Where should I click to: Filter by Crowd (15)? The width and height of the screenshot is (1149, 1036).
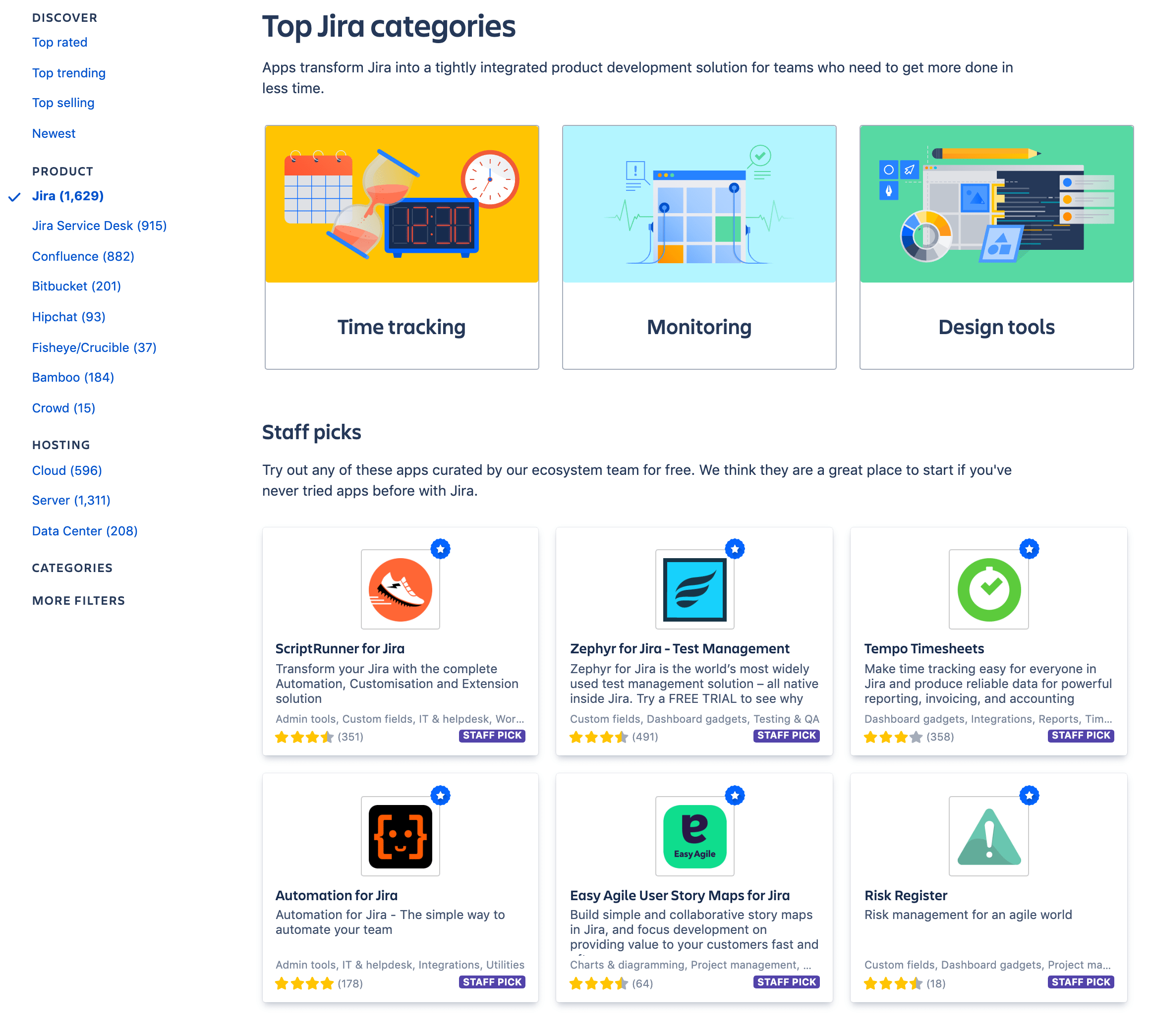64,408
